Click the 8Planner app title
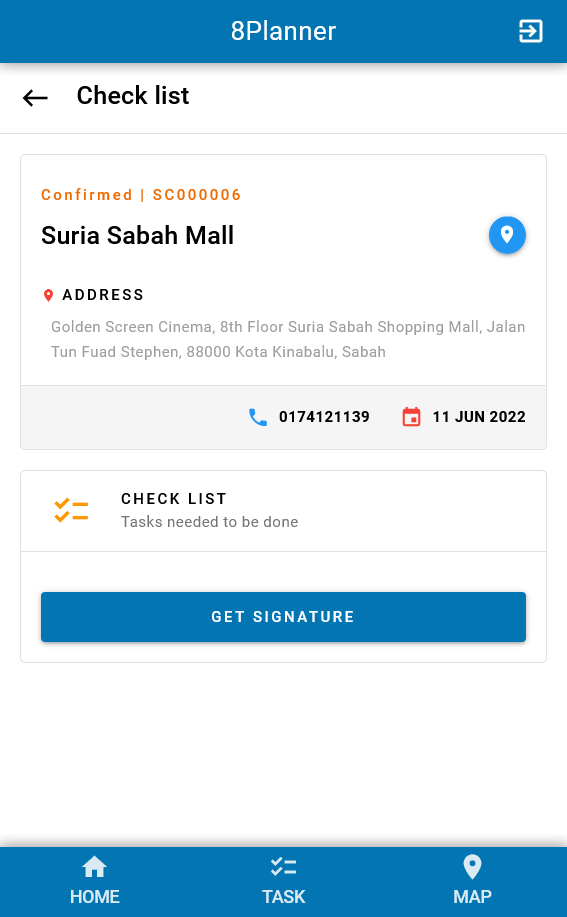The width and height of the screenshot is (567, 917). (284, 31)
